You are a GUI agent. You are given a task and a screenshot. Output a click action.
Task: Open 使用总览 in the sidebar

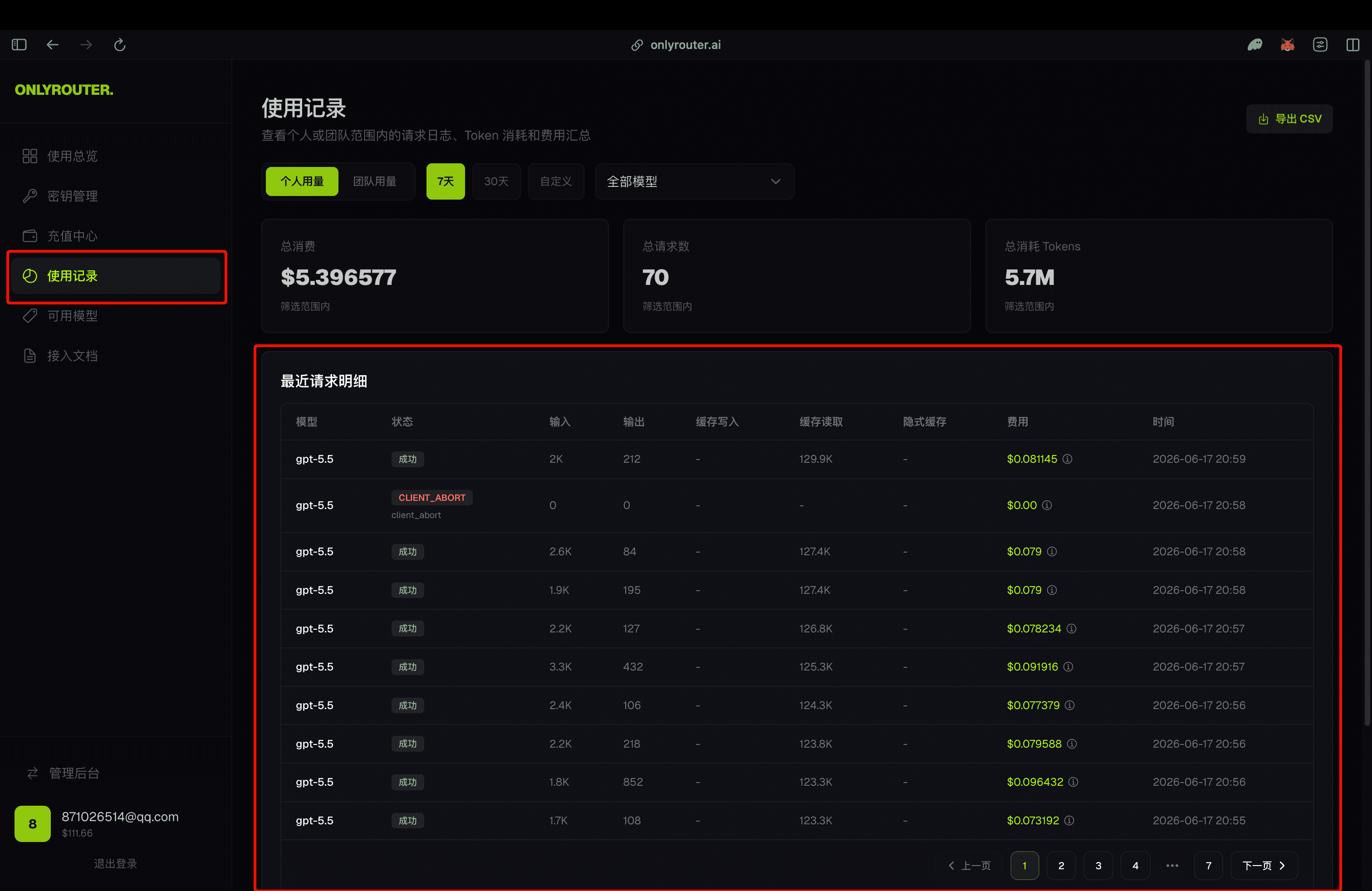click(115, 156)
